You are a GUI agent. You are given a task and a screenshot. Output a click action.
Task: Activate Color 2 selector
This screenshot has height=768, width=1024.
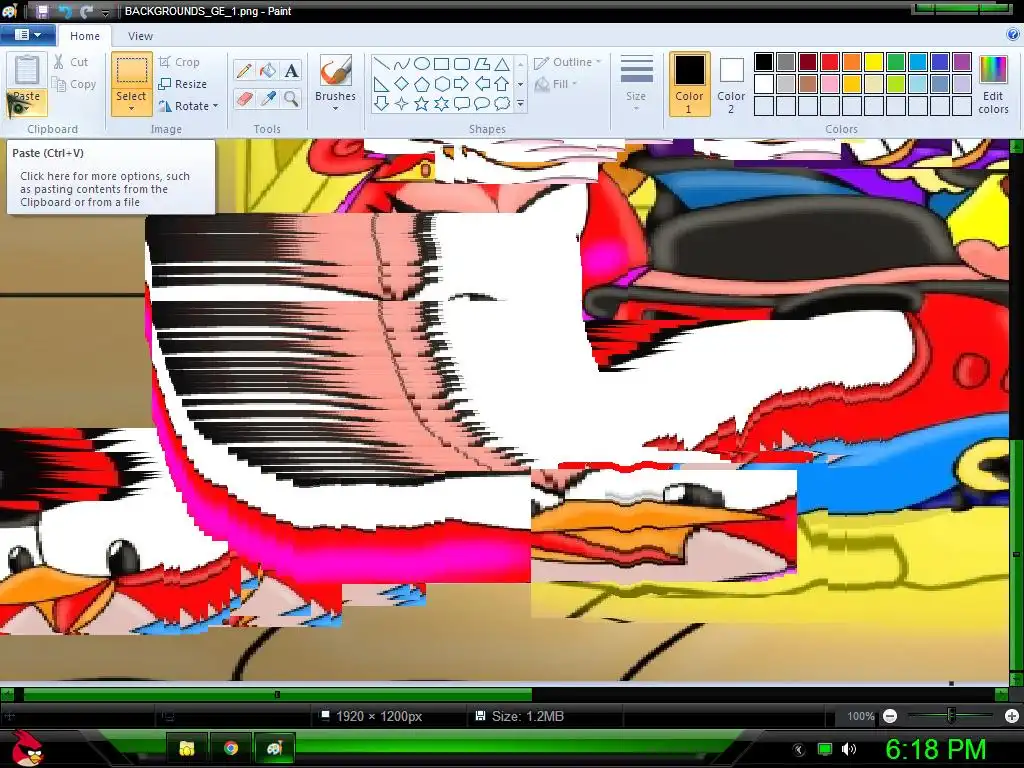(x=731, y=84)
